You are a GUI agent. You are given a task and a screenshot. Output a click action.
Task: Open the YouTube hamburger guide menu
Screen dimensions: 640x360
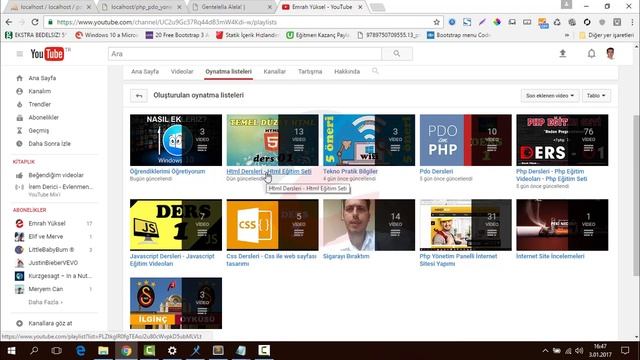click(20, 54)
